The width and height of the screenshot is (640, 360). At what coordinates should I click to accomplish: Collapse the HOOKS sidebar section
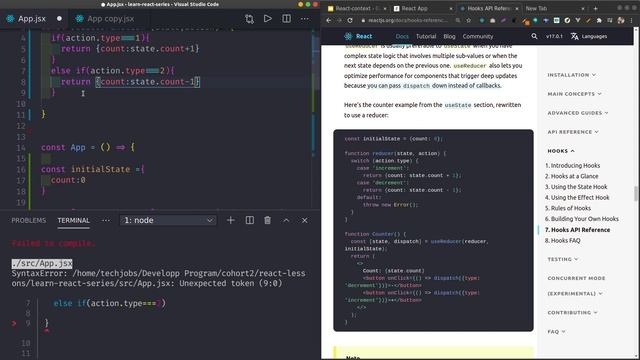(561, 151)
